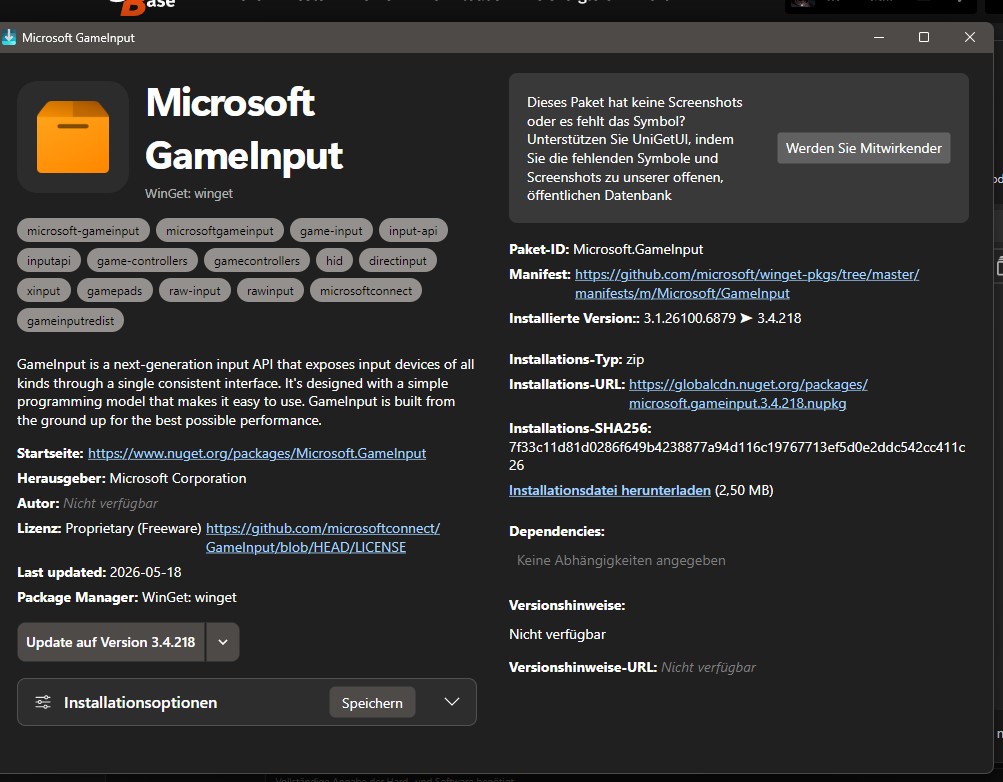
Task: Click Werden Sie Mitwirkender button
Action: pyautogui.click(x=864, y=148)
